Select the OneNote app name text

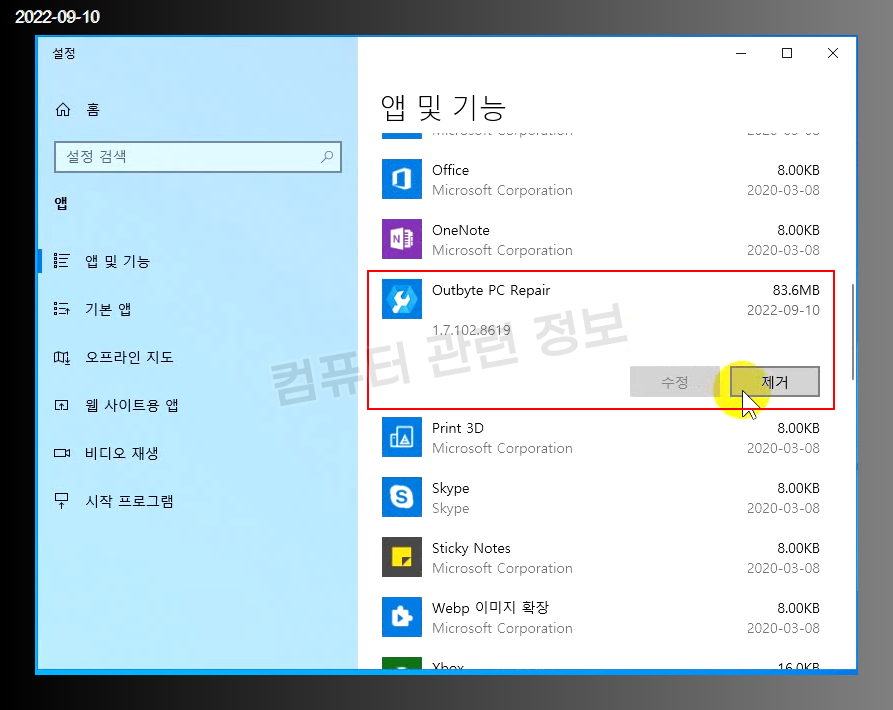[x=461, y=230]
